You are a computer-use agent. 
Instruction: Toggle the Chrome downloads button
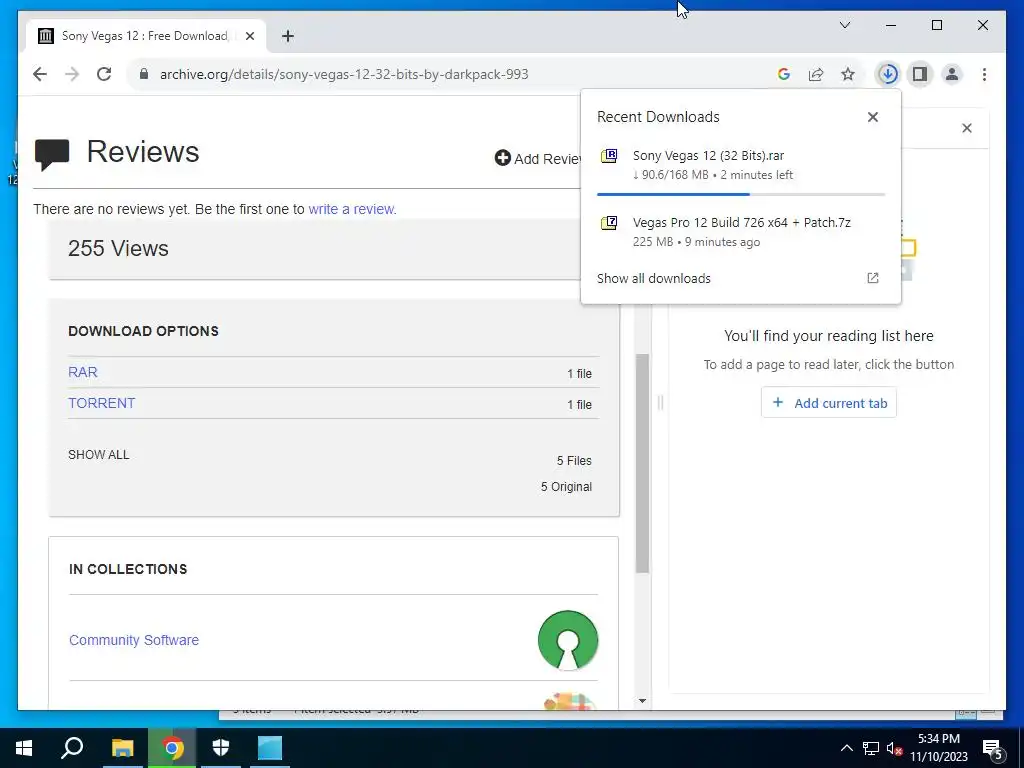point(888,74)
